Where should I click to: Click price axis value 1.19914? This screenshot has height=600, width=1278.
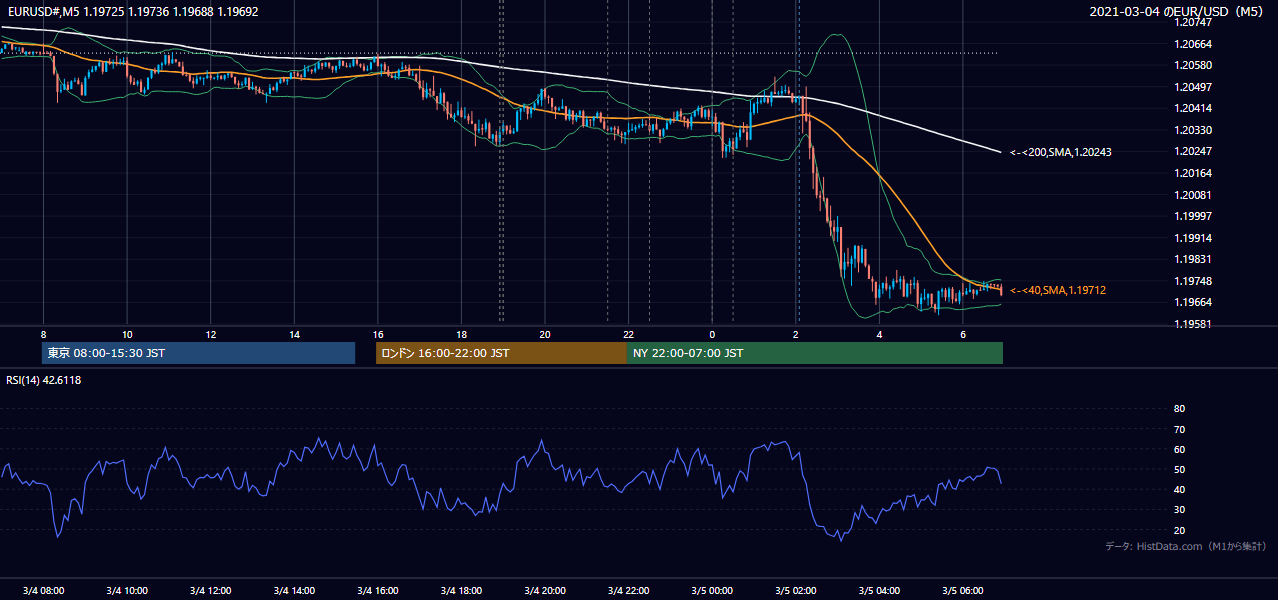tap(1192, 238)
